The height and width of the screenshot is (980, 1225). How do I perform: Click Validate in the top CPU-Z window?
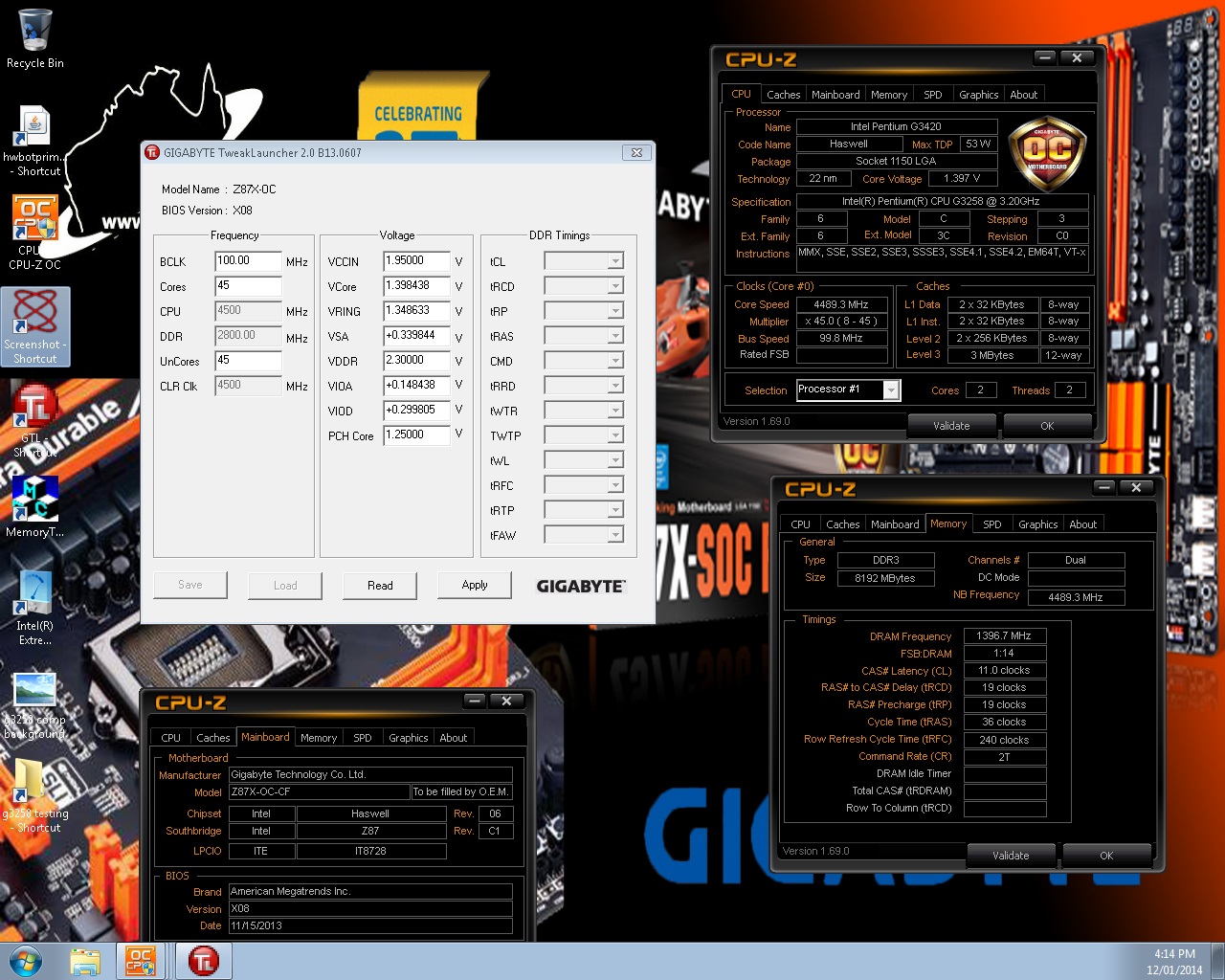(x=951, y=426)
